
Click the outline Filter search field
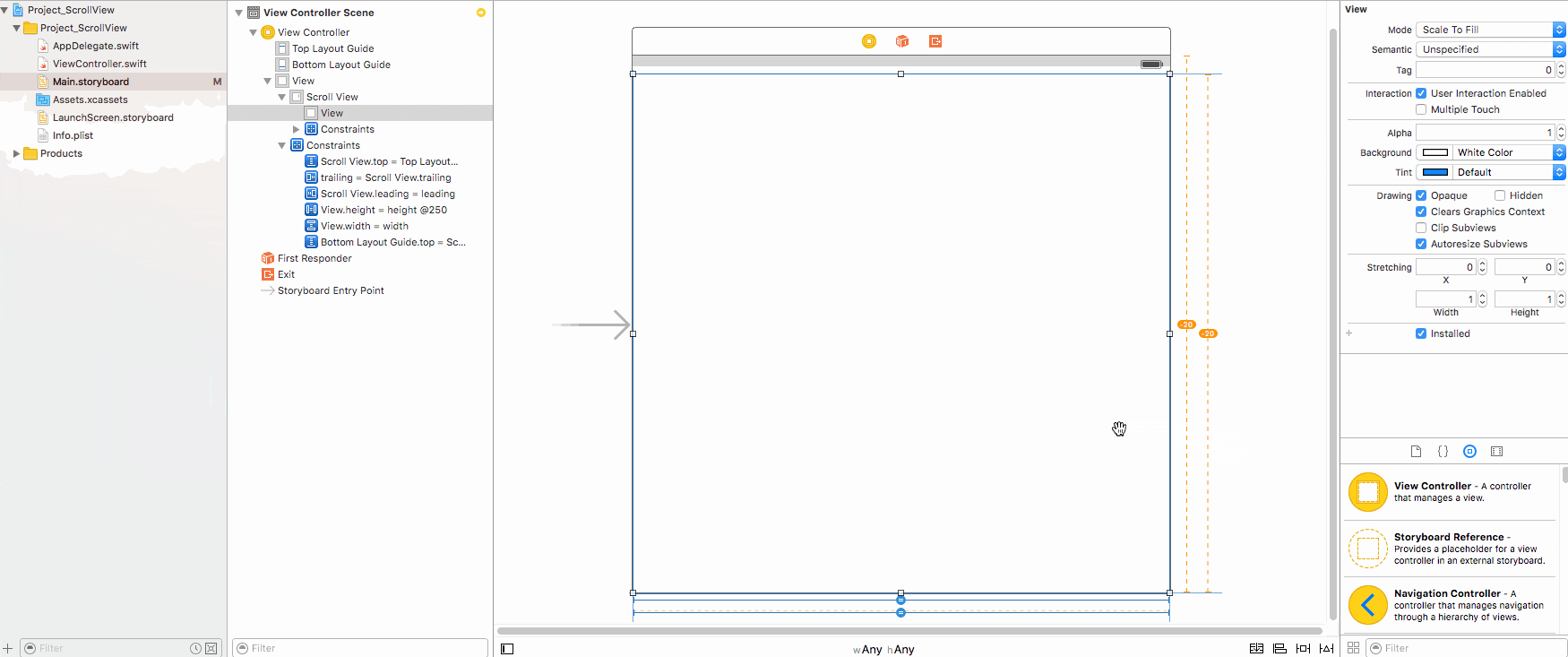click(360, 648)
